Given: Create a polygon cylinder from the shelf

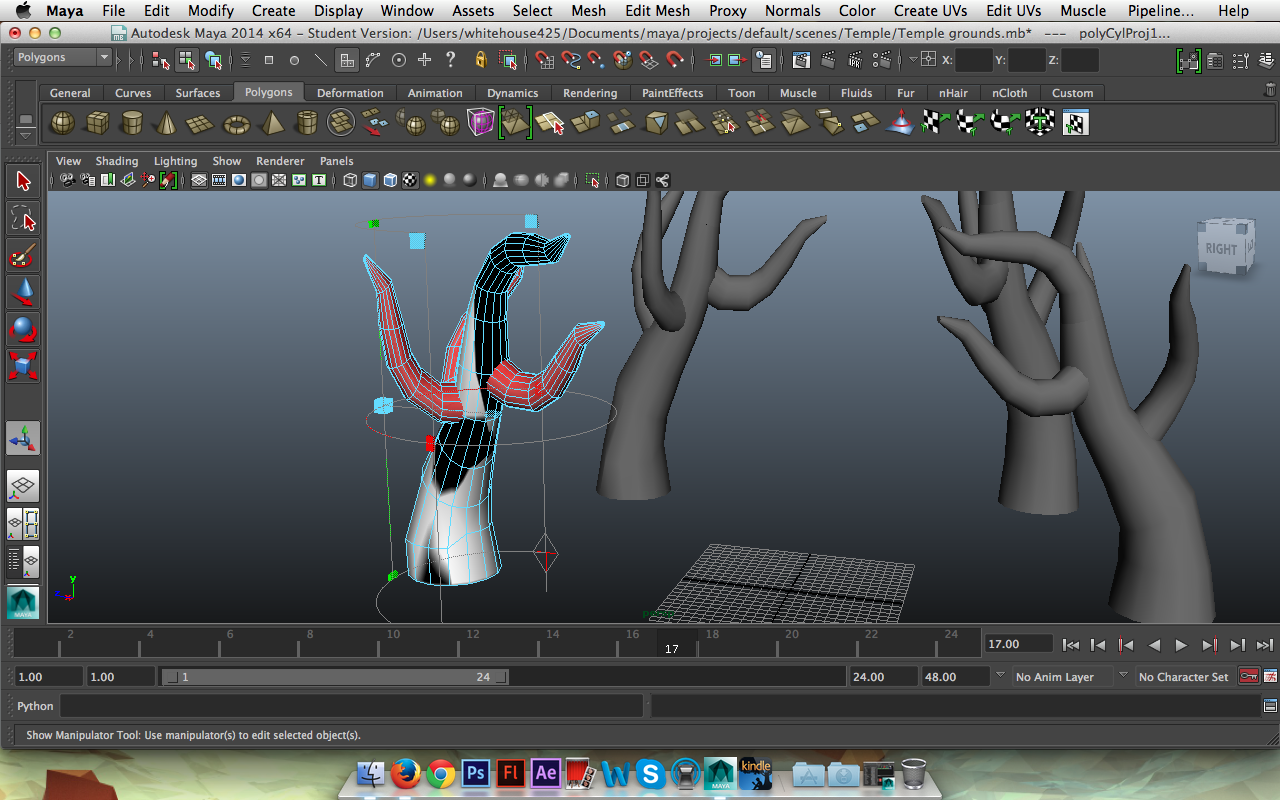Looking at the screenshot, I should click(131, 123).
